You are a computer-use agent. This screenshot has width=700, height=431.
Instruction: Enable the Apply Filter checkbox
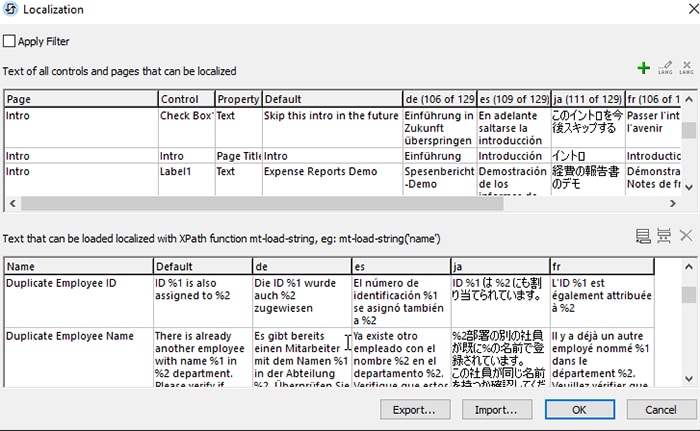pos(9,41)
